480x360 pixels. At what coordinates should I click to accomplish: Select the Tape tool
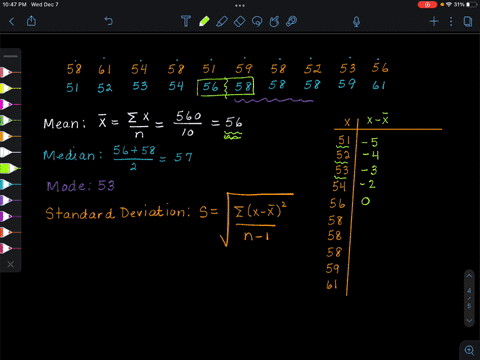[x=291, y=21]
